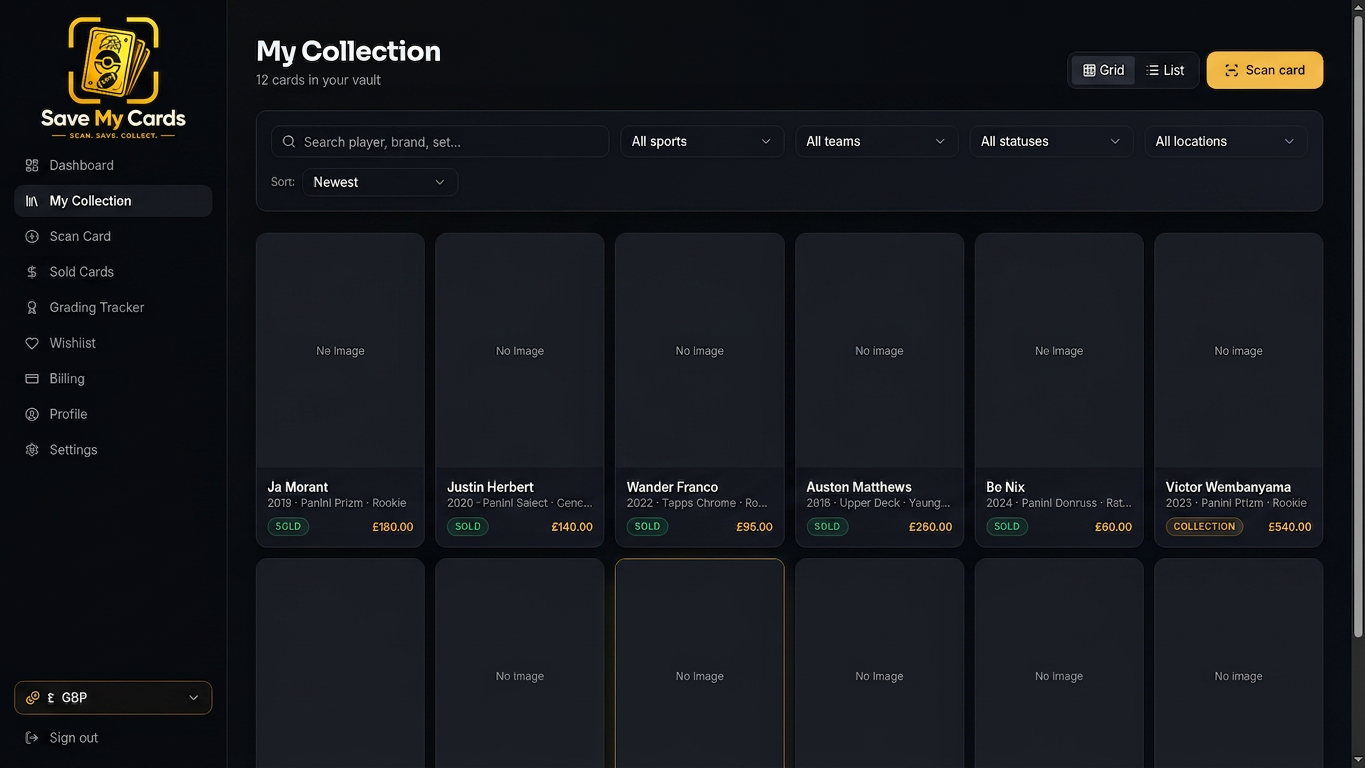This screenshot has height=768, width=1365.
Task: Expand the All statuses filter
Action: (1051, 141)
